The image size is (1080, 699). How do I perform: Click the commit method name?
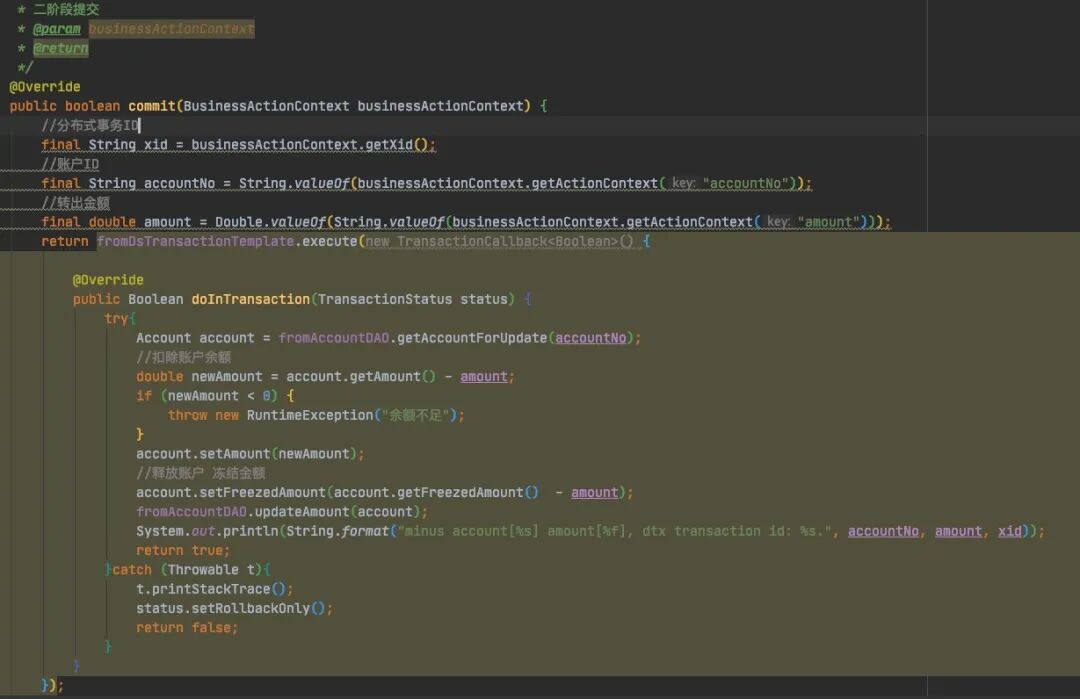pos(152,106)
